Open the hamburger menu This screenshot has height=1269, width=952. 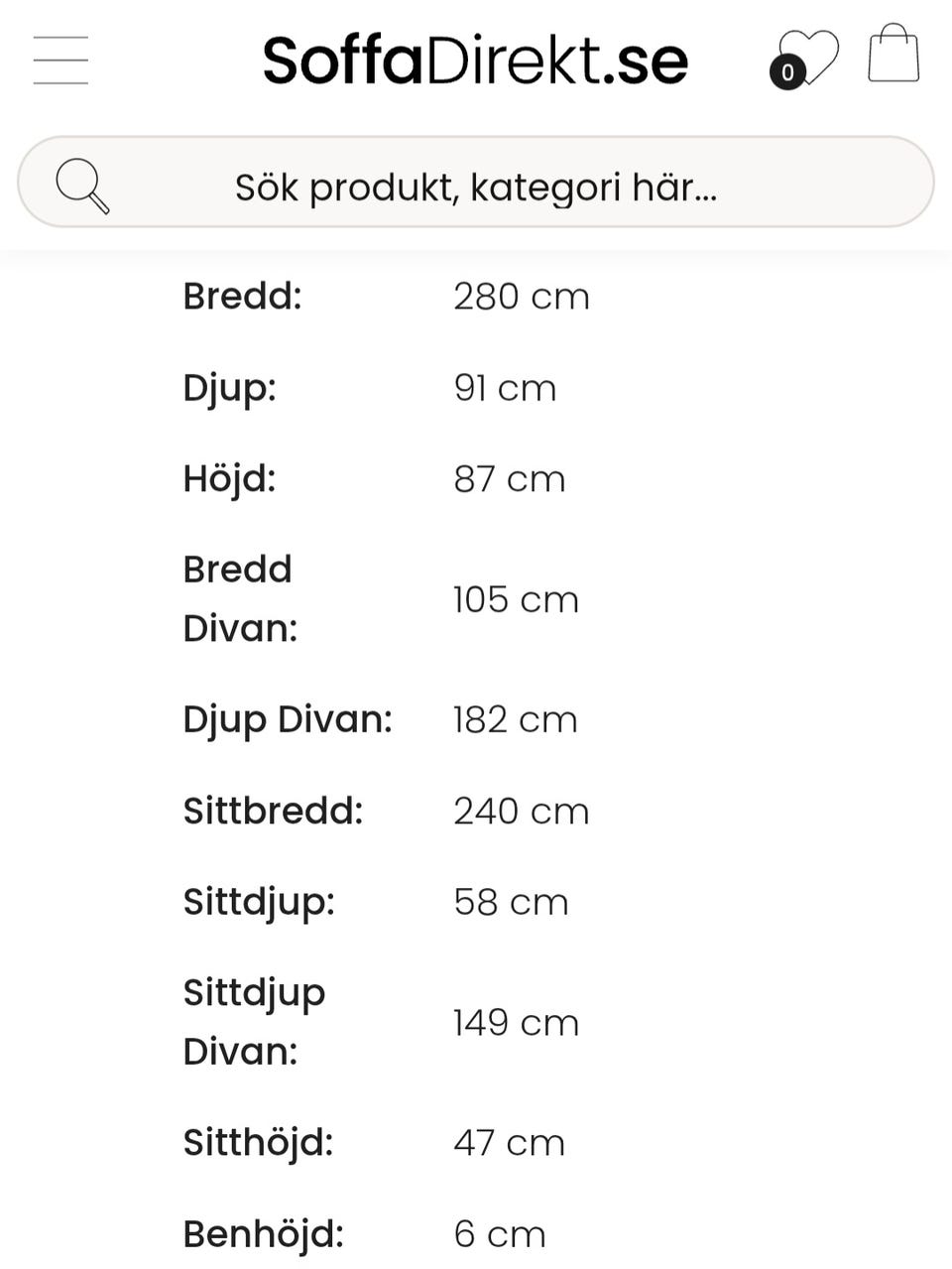[x=60, y=60]
